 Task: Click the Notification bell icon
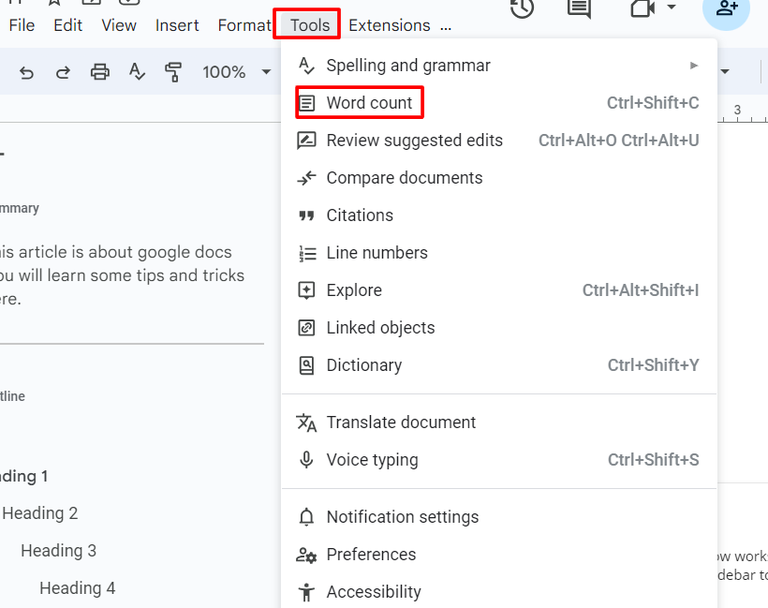(x=307, y=517)
